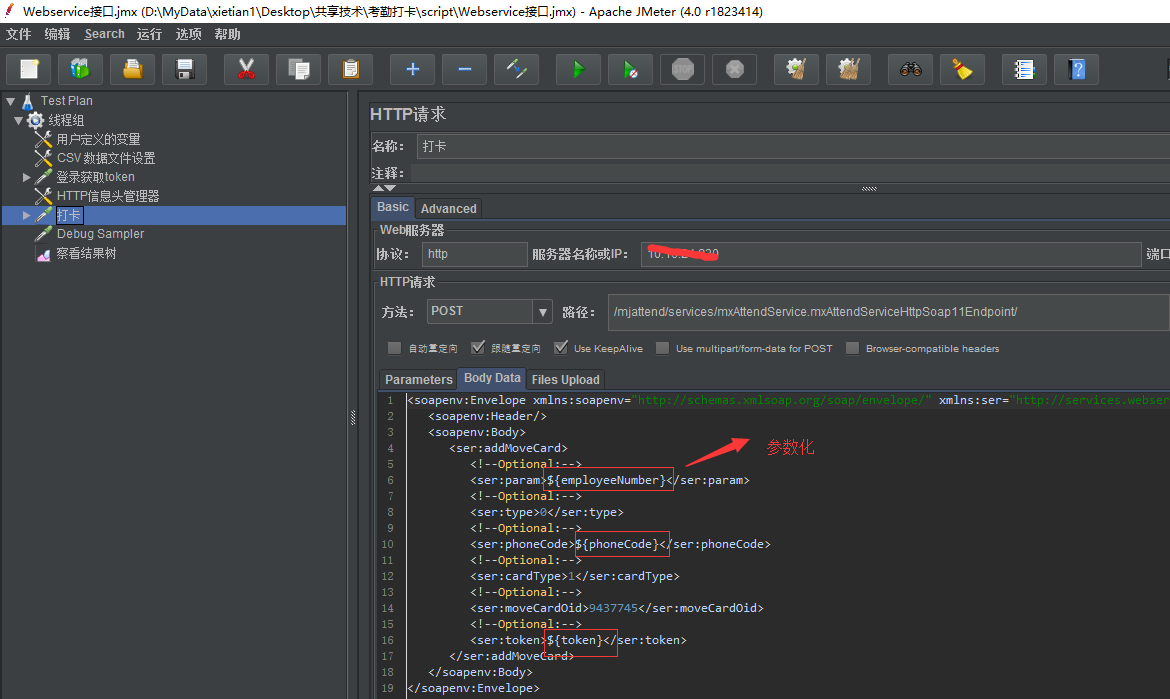Uncheck the 跟随重定向 checkbox
Screen dimensions: 1170x699
478,348
